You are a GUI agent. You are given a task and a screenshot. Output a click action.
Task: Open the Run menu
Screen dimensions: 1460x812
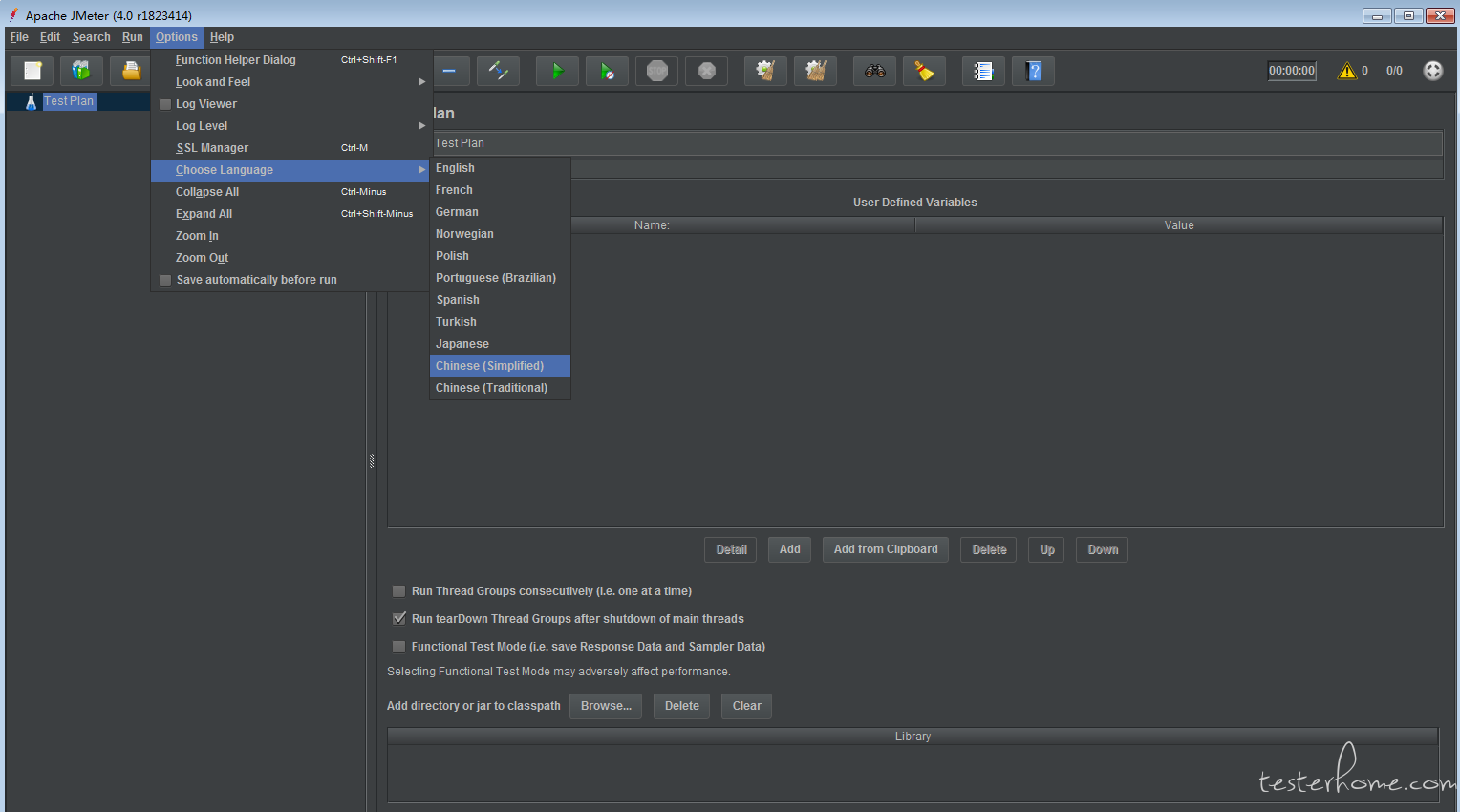[x=132, y=37]
